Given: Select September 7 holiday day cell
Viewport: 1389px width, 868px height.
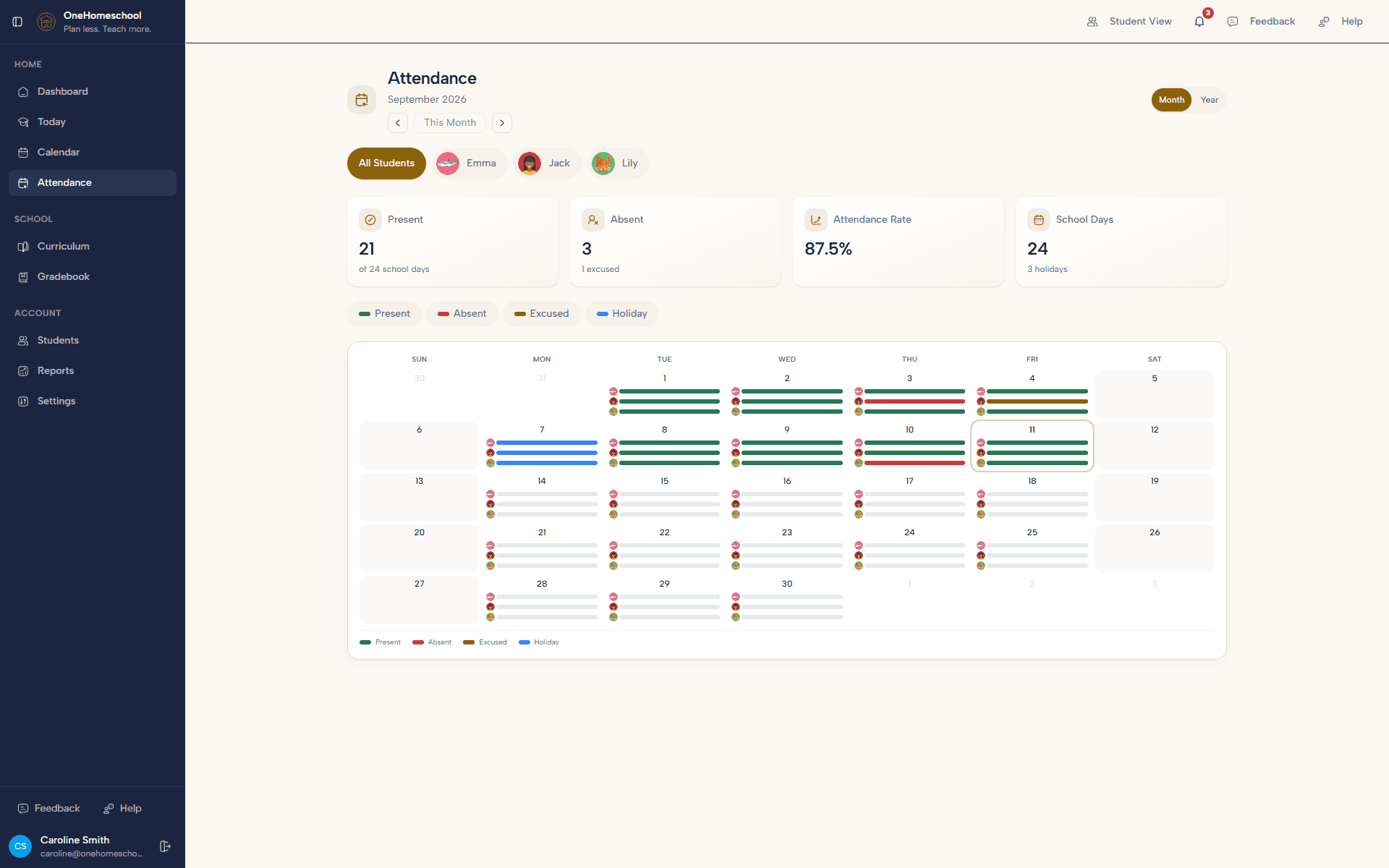Looking at the screenshot, I should [x=542, y=446].
